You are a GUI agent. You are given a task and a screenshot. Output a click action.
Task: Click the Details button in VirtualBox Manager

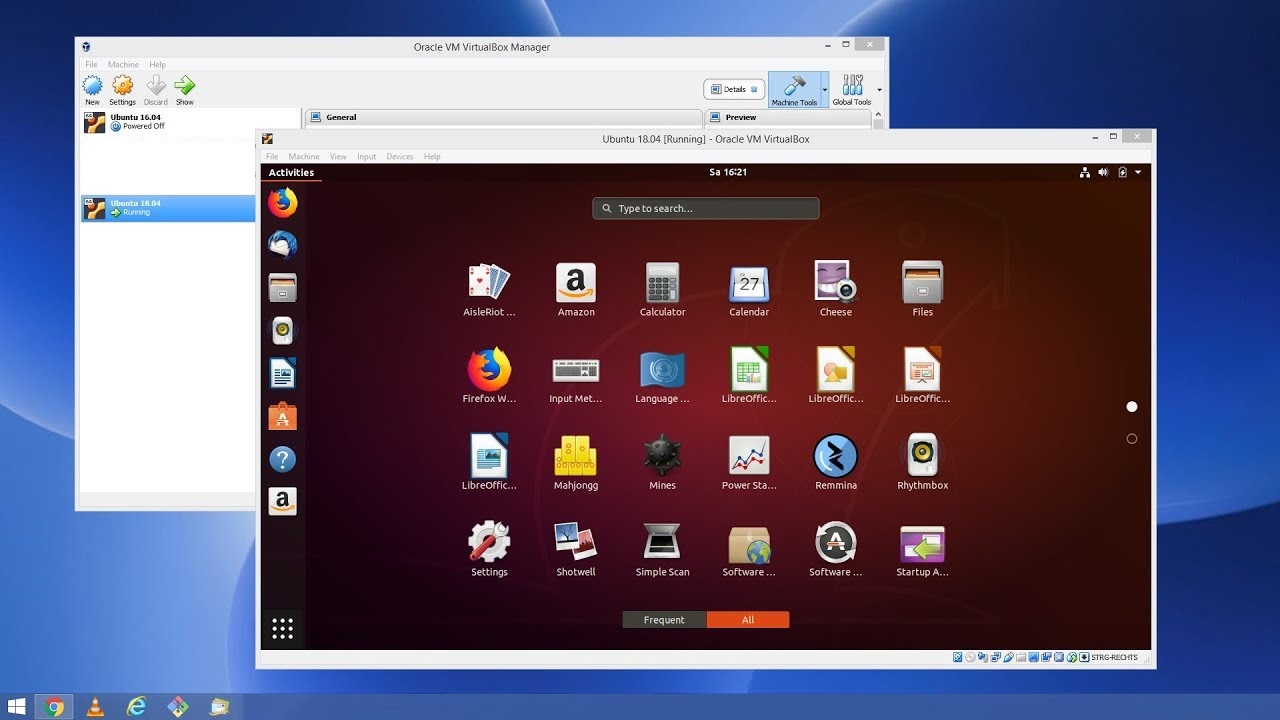[x=735, y=89]
